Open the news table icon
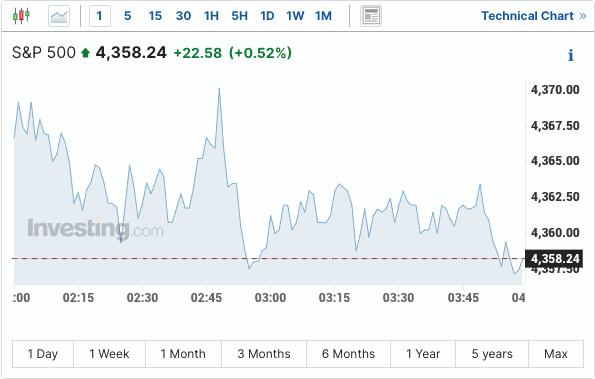The image size is (595, 379). pyautogui.click(x=371, y=16)
